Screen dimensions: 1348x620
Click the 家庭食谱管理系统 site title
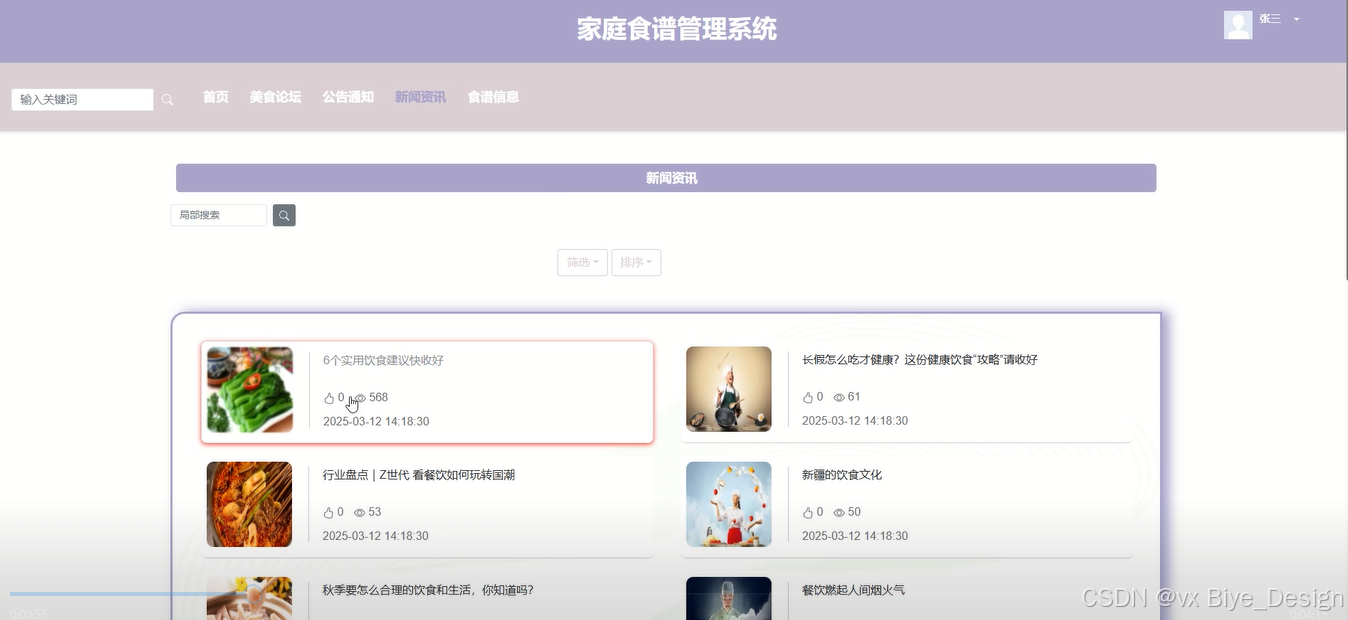[677, 29]
